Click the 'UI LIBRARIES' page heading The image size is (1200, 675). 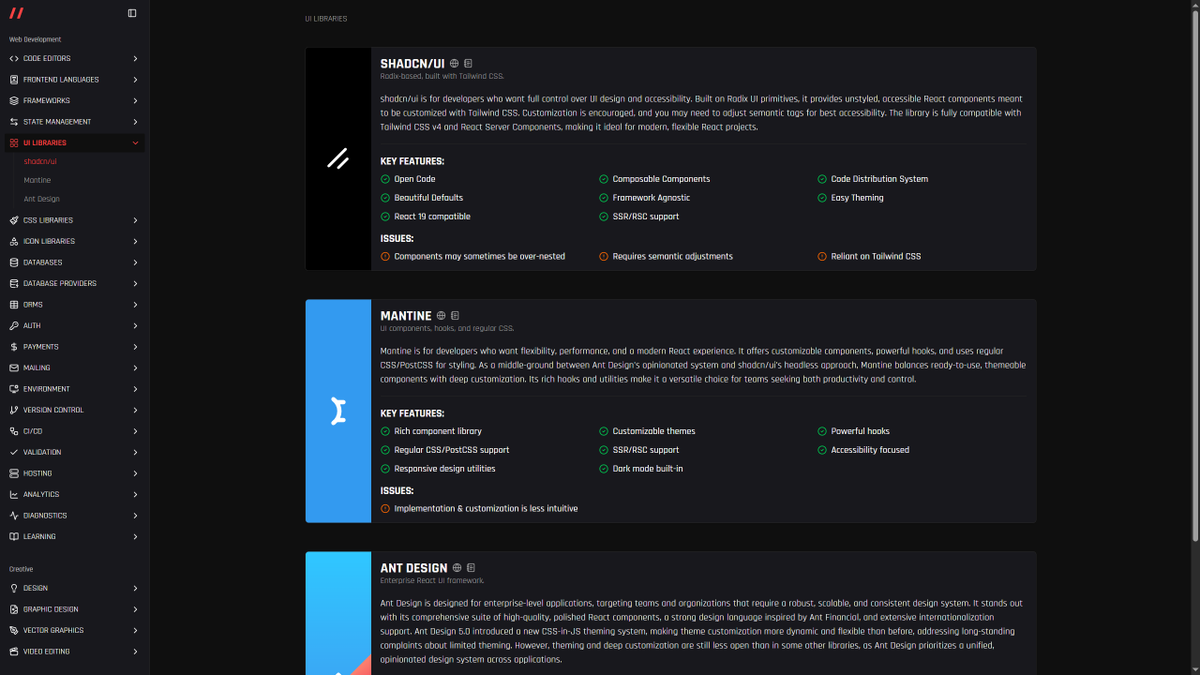pos(326,19)
